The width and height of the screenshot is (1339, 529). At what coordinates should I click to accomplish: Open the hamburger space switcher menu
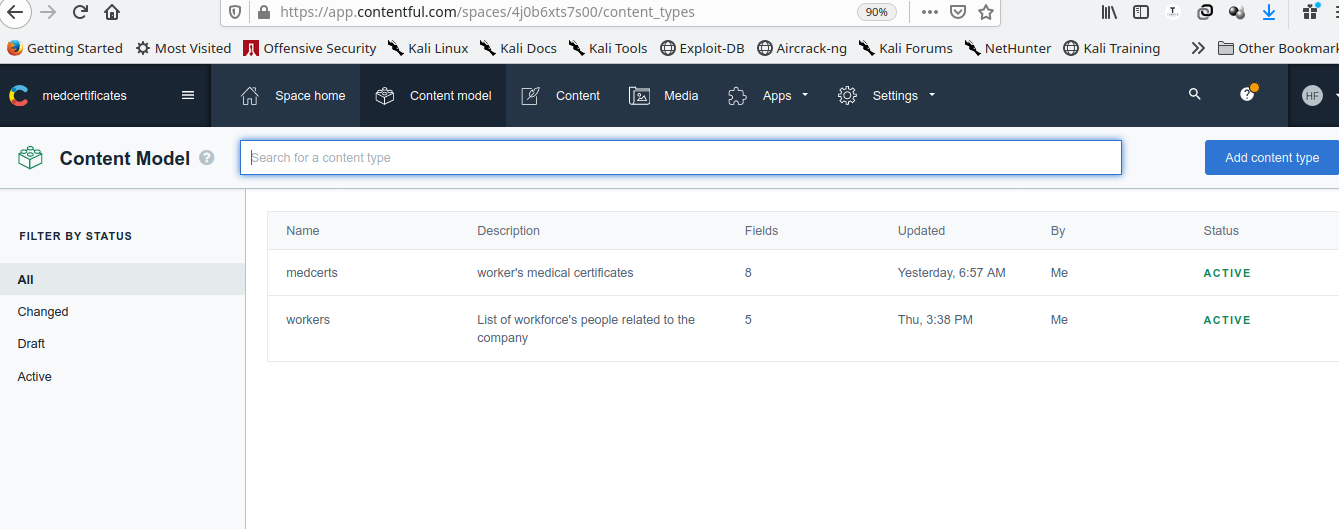188,95
